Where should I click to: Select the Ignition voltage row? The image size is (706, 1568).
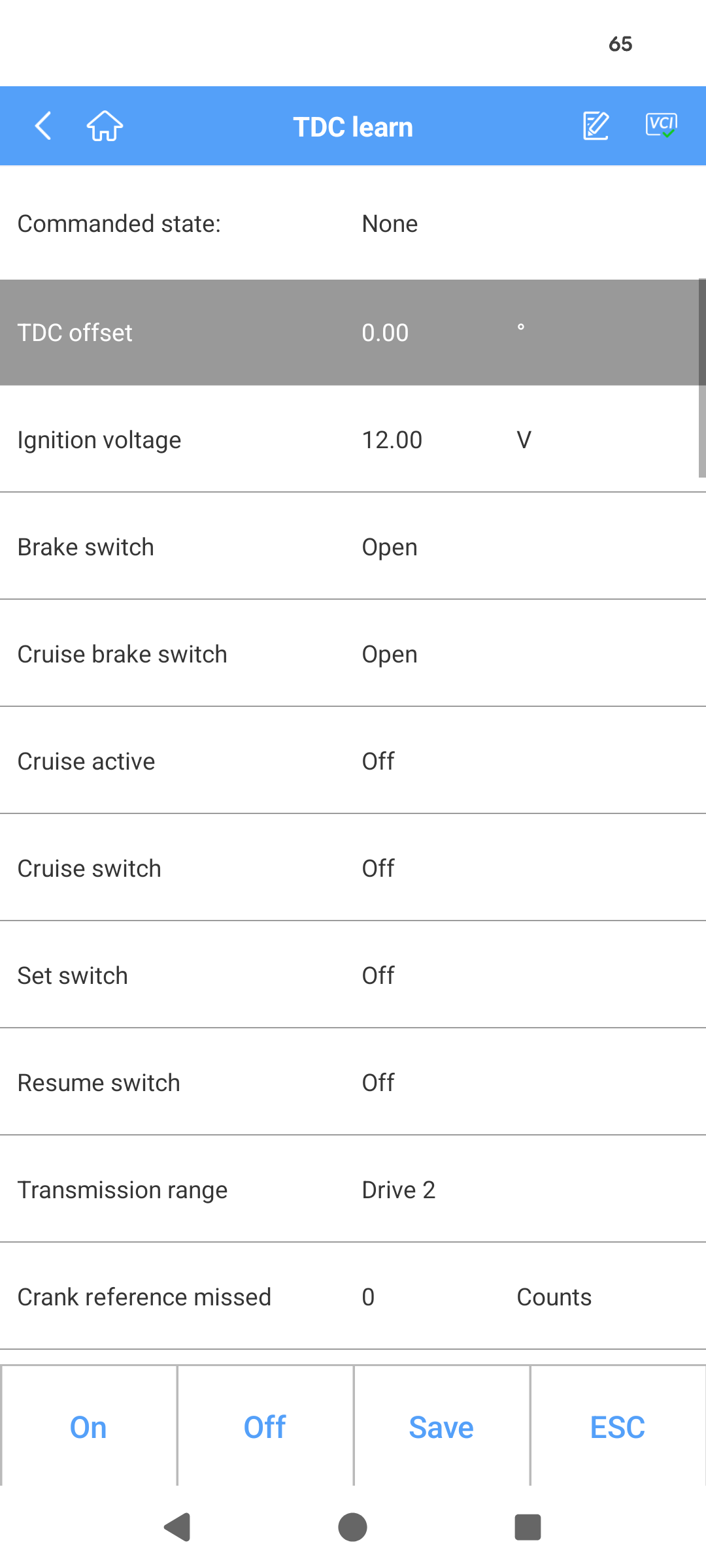[353, 440]
